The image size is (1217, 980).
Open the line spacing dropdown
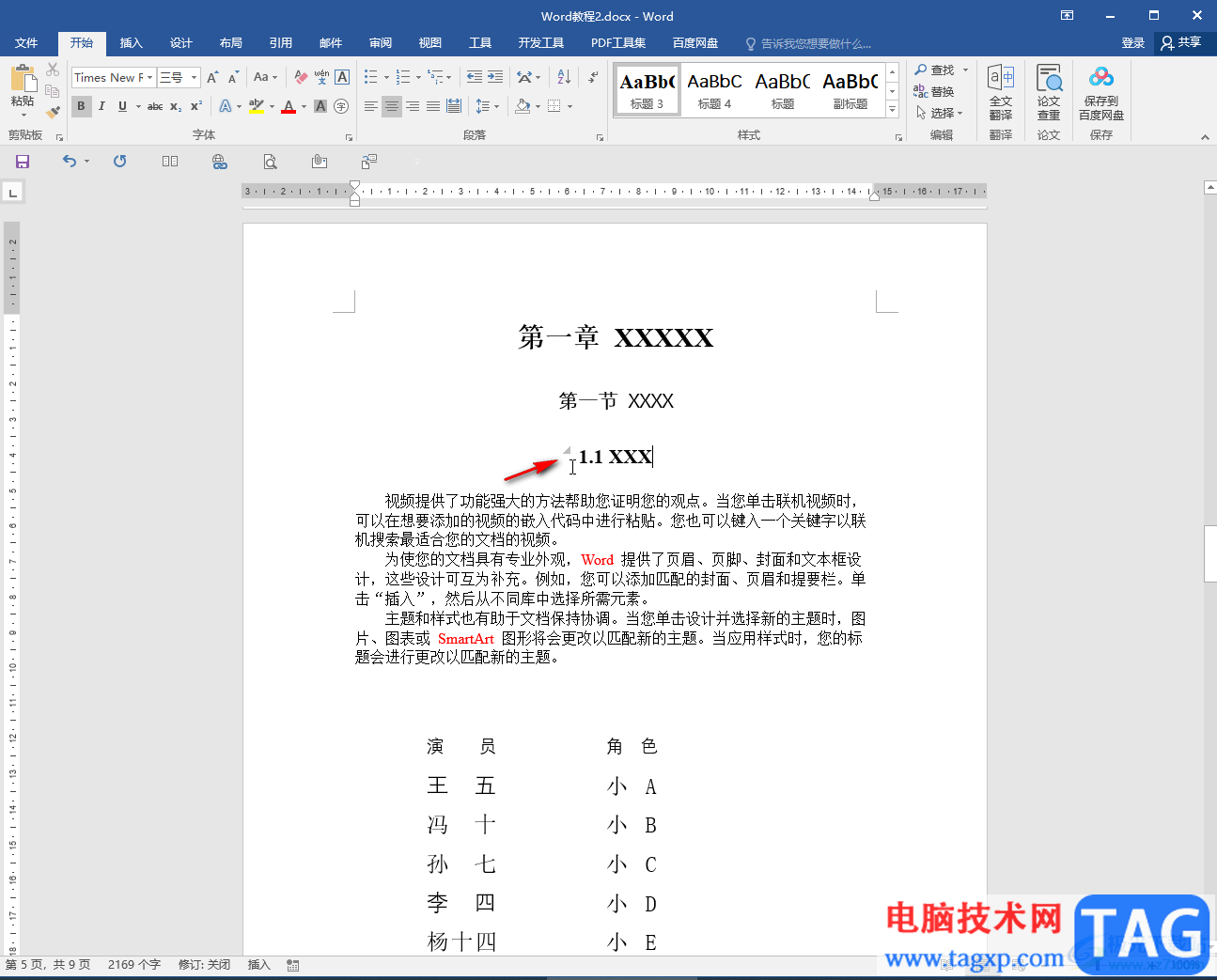tap(487, 106)
